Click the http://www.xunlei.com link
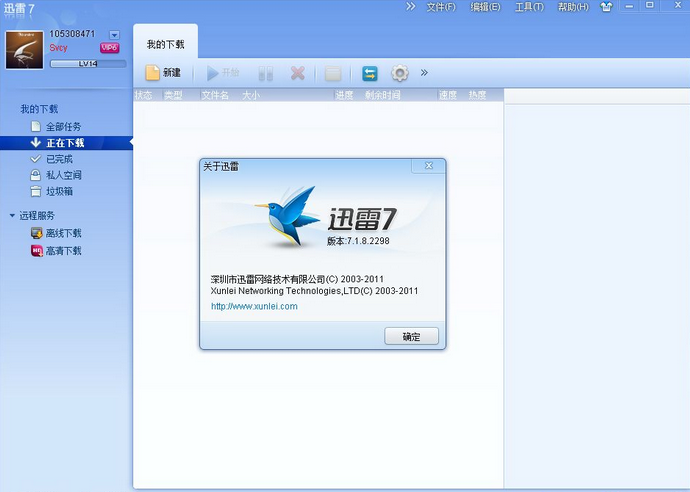The height and width of the screenshot is (492, 690). pyautogui.click(x=254, y=306)
